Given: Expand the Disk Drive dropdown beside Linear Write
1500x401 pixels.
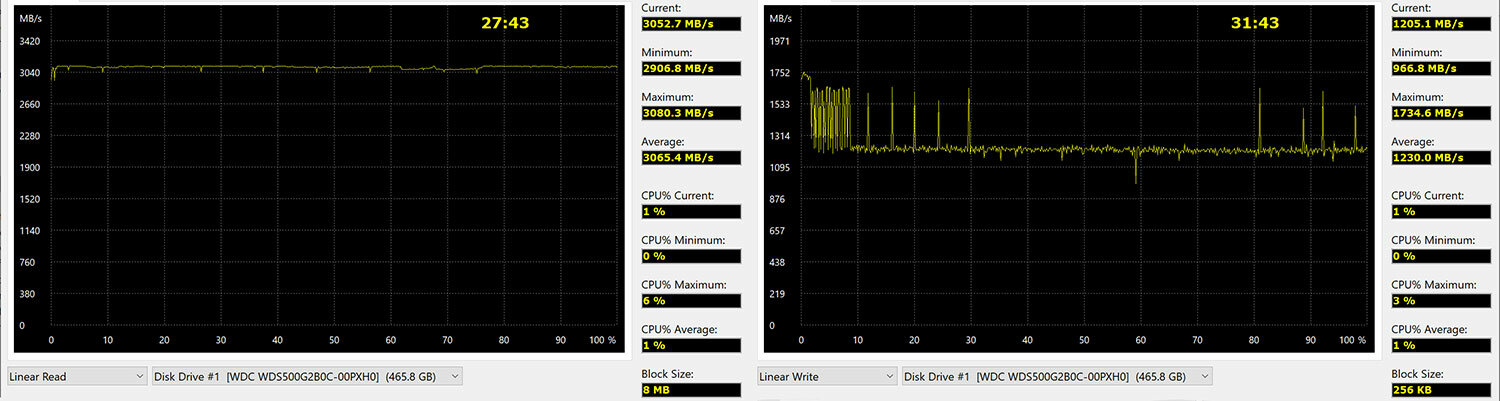Looking at the screenshot, I should click(1056, 377).
